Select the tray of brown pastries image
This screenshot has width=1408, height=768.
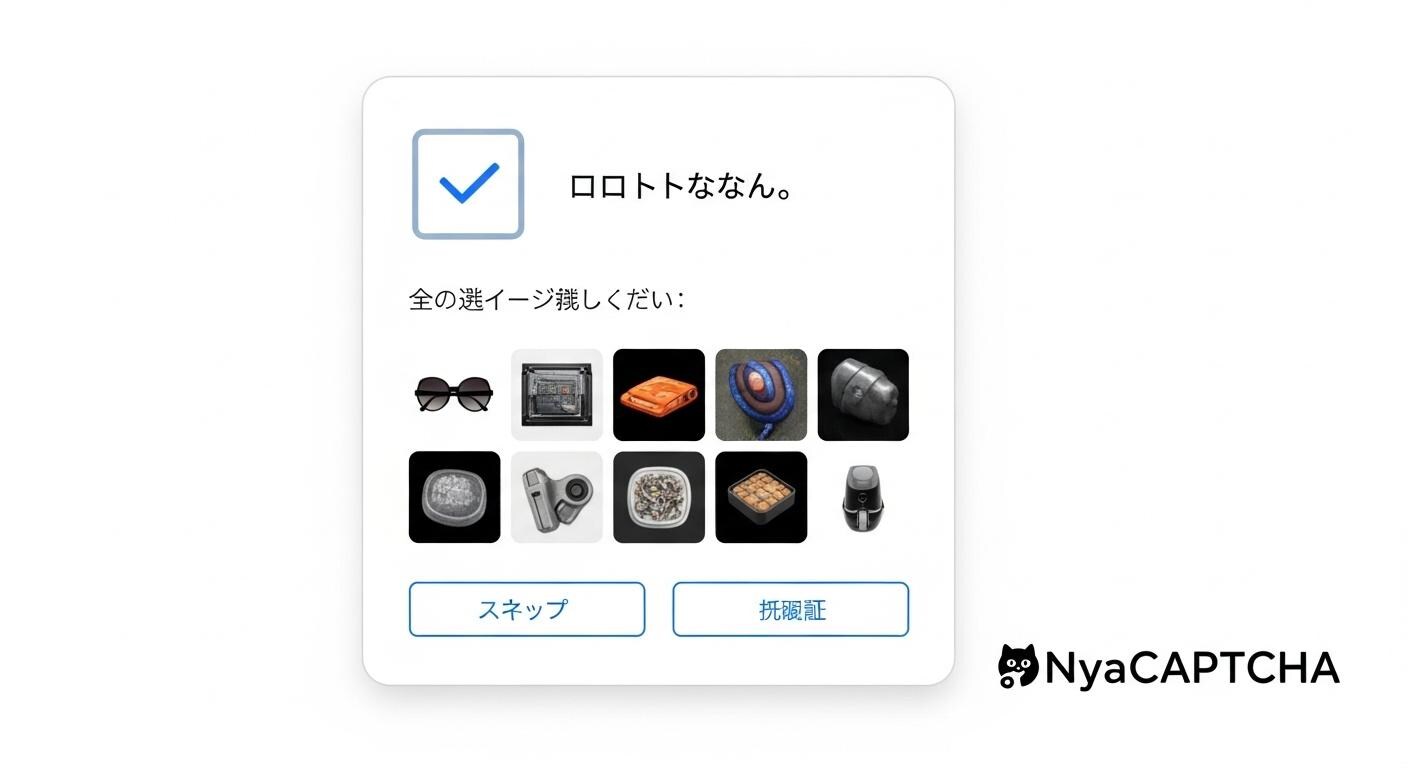pyautogui.click(x=761, y=497)
